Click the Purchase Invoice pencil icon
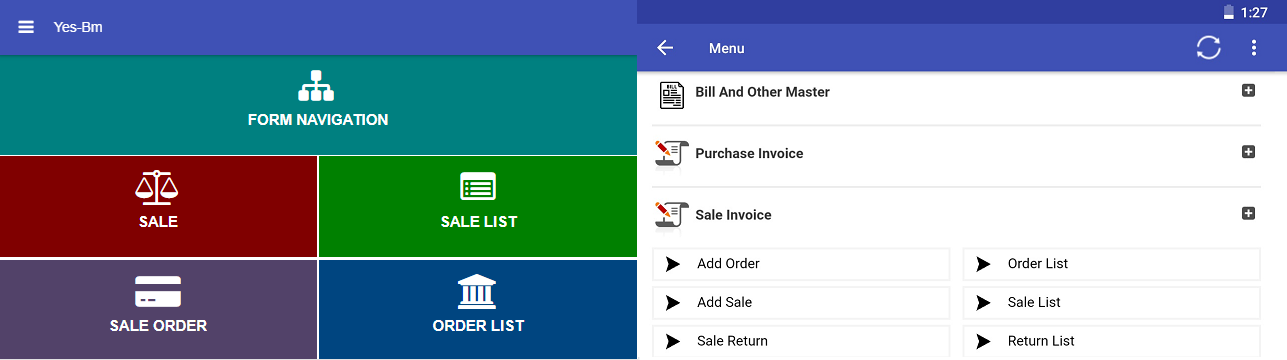Image resolution: width=1287 pixels, height=360 pixels. click(x=671, y=155)
